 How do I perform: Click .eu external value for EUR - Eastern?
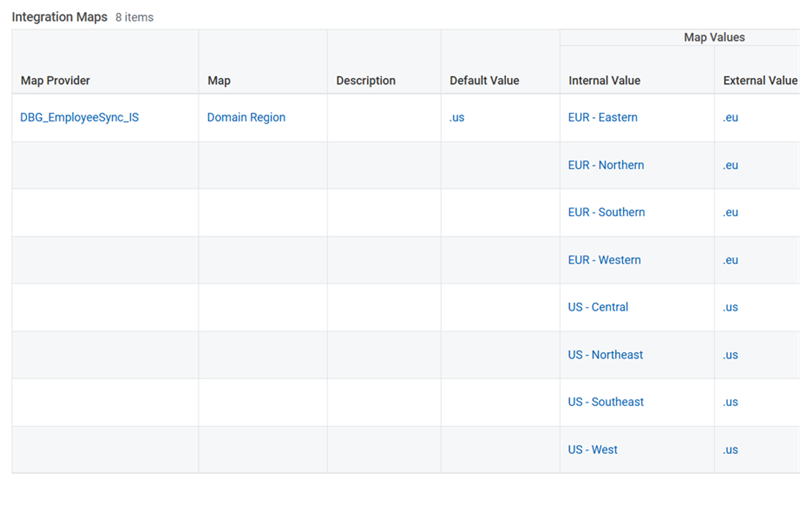click(x=730, y=117)
